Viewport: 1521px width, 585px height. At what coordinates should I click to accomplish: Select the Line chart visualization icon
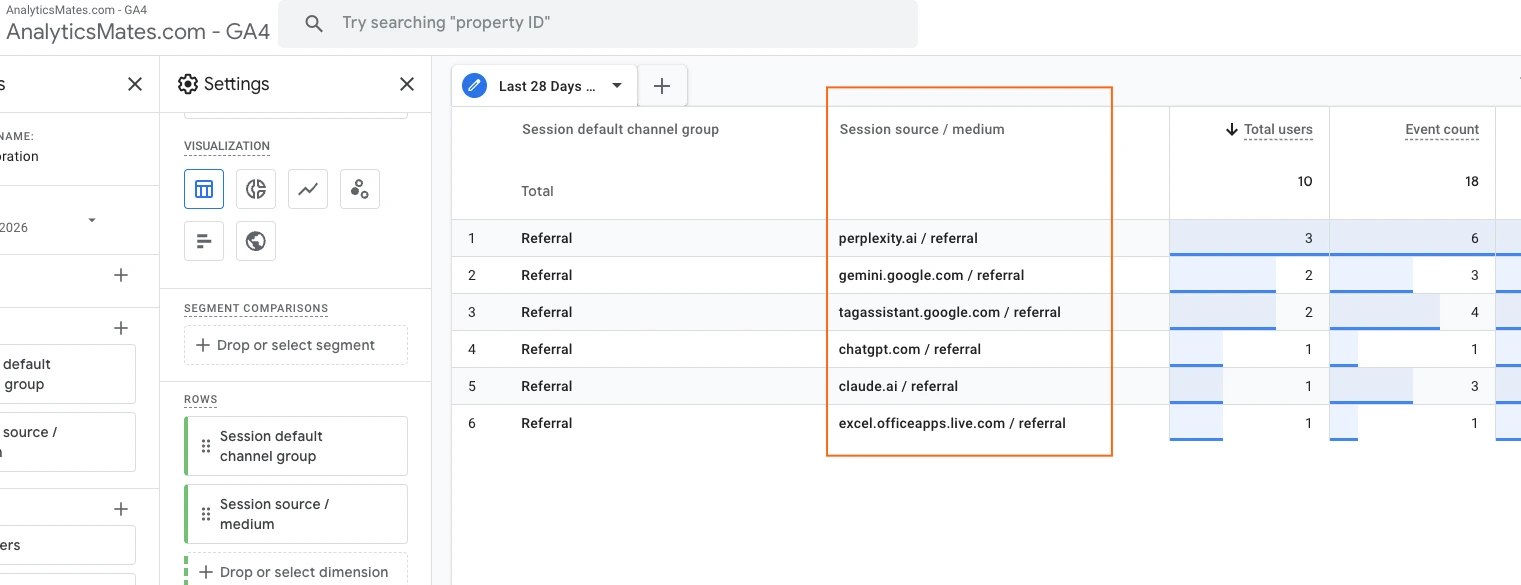pos(308,188)
